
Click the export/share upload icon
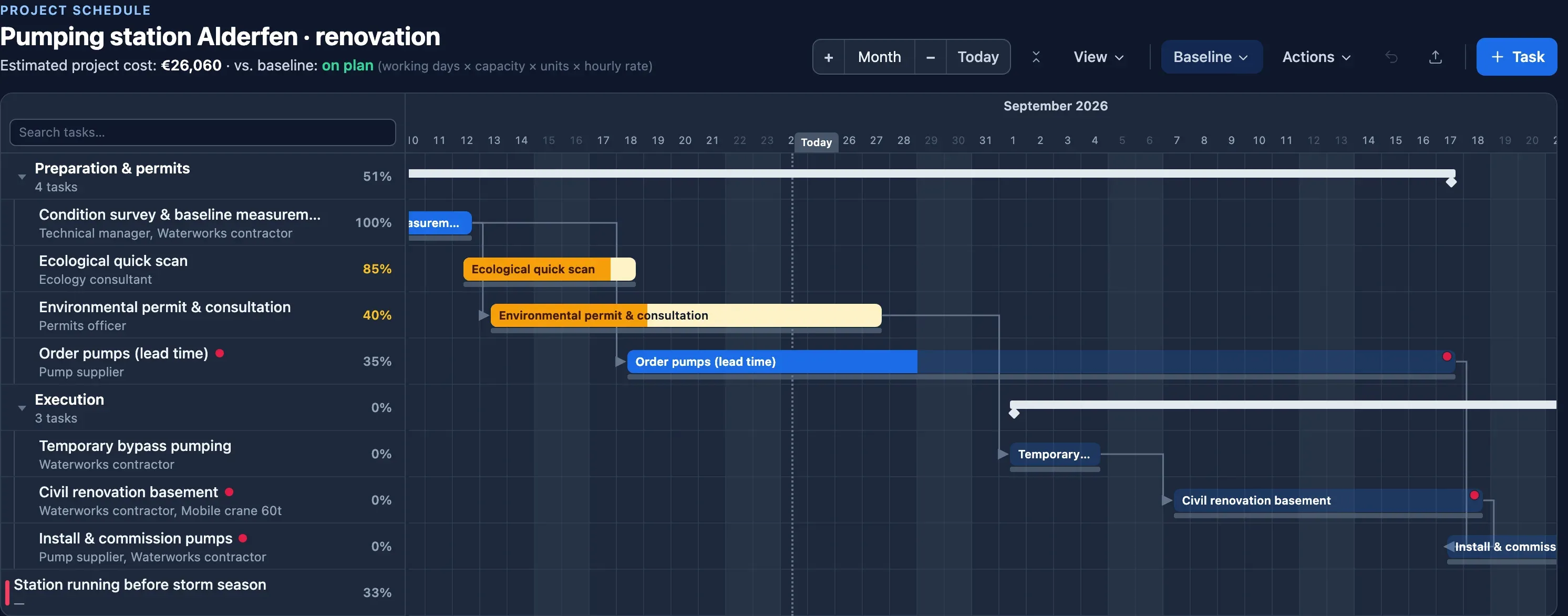point(1435,57)
